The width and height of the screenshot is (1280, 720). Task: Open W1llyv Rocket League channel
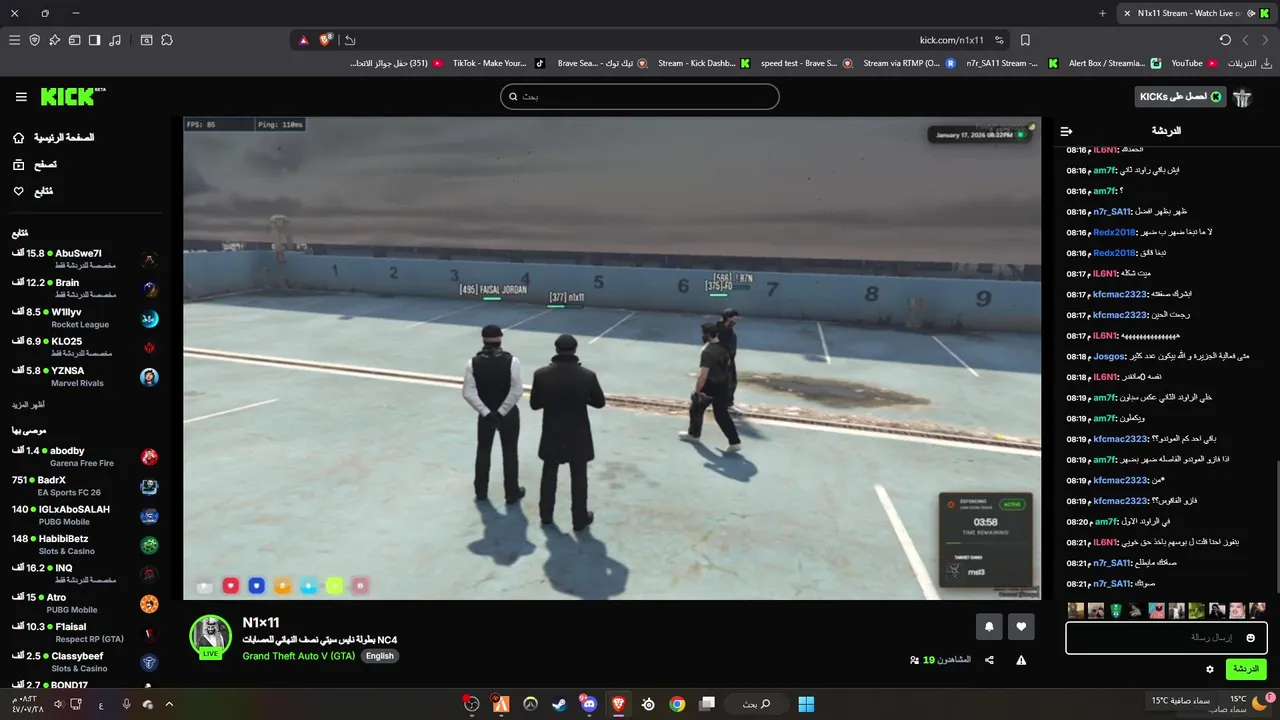85,318
